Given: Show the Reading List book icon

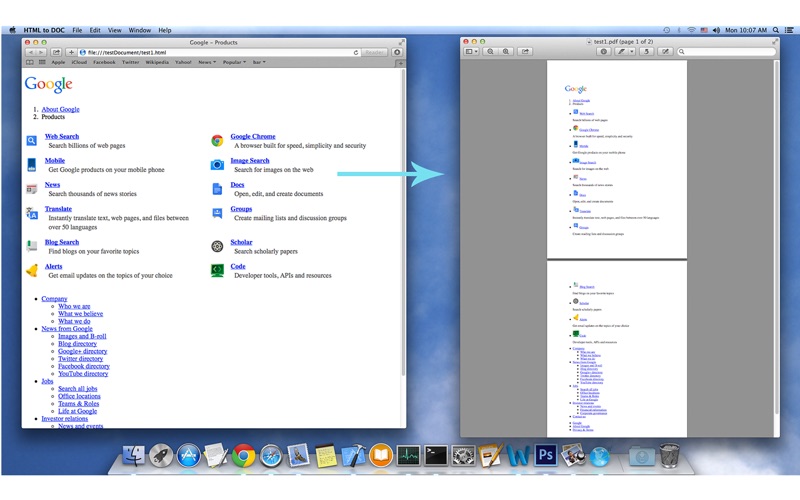Looking at the screenshot, I should click(x=30, y=62).
